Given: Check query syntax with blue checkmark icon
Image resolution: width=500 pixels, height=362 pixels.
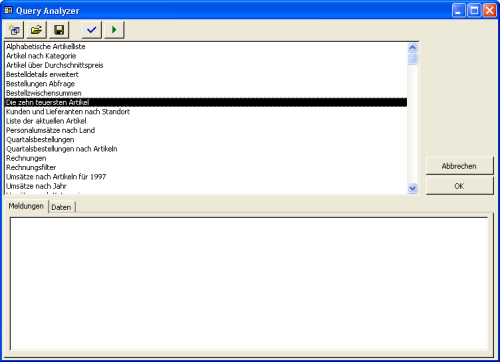Looking at the screenshot, I should click(92, 30).
